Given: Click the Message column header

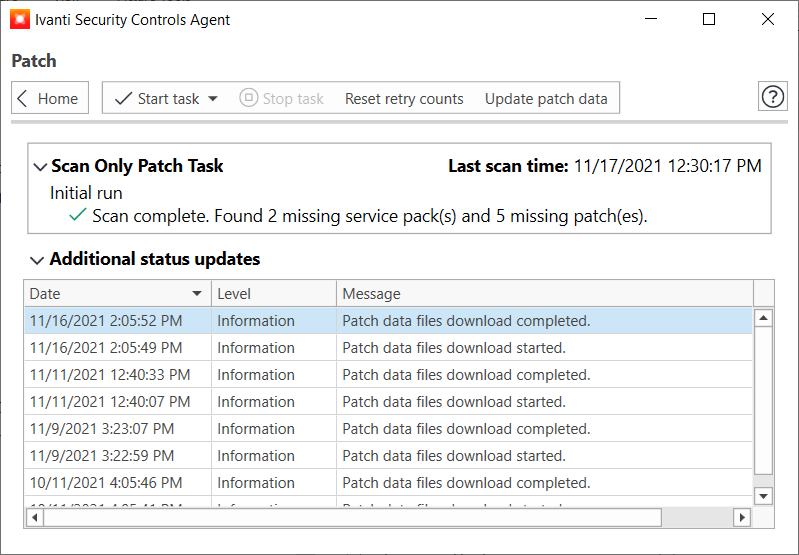Looking at the screenshot, I should (545, 294).
